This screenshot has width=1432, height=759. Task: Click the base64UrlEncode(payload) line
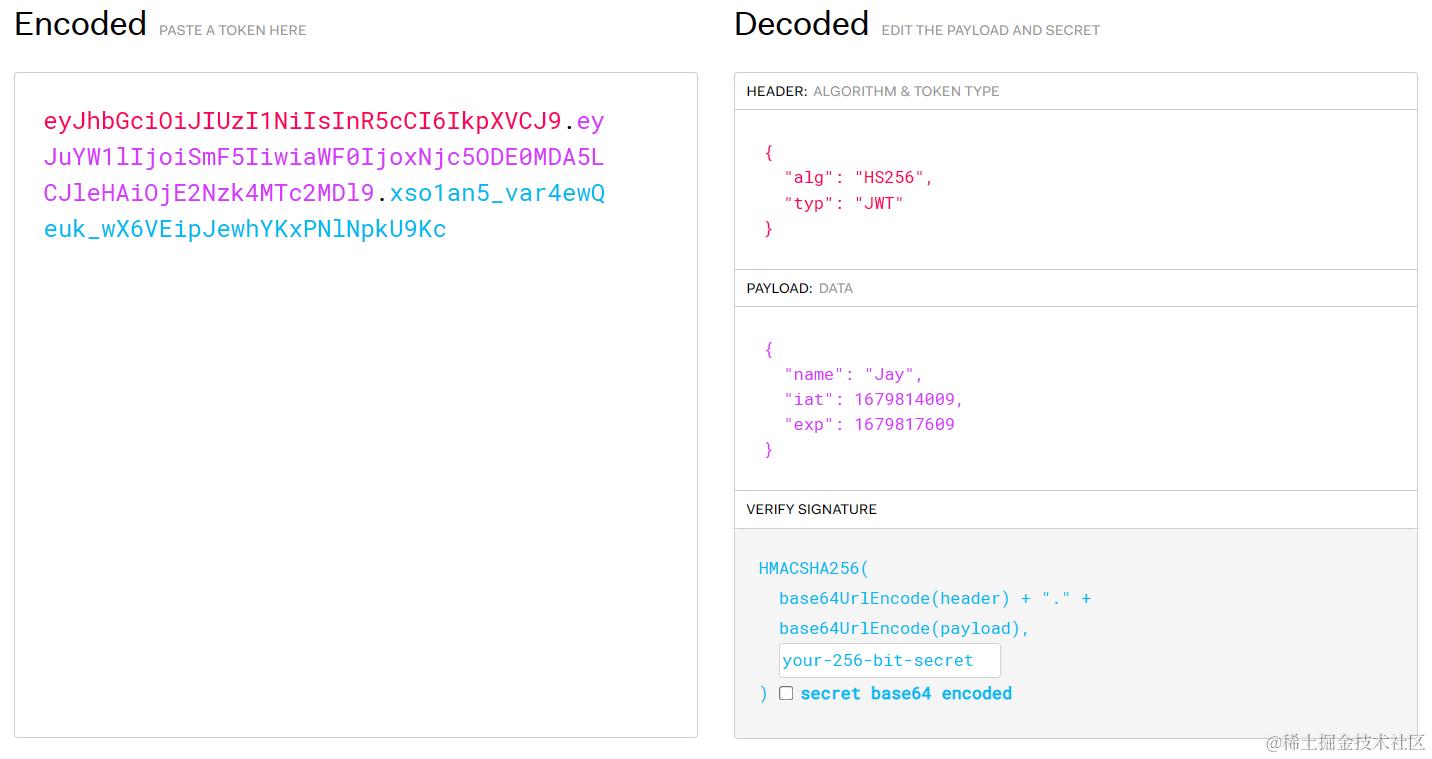tap(904, 628)
